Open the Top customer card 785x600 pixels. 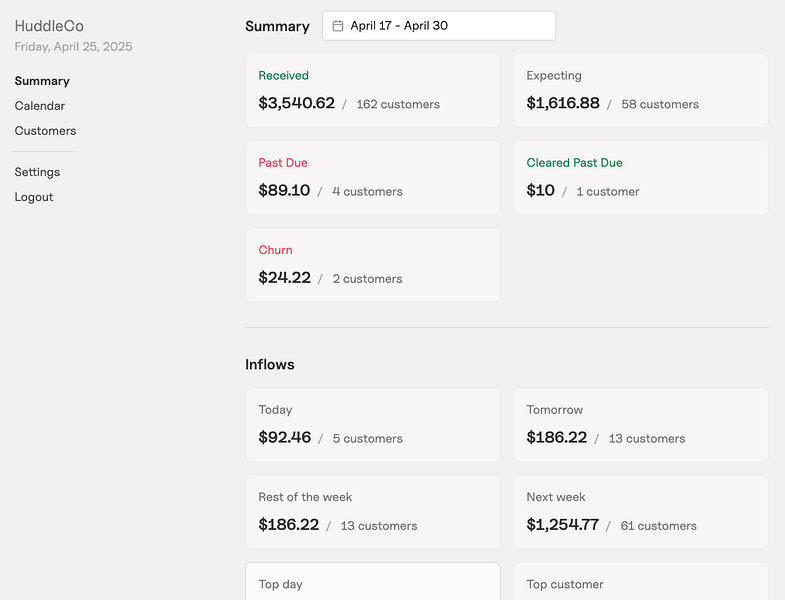[640, 582]
